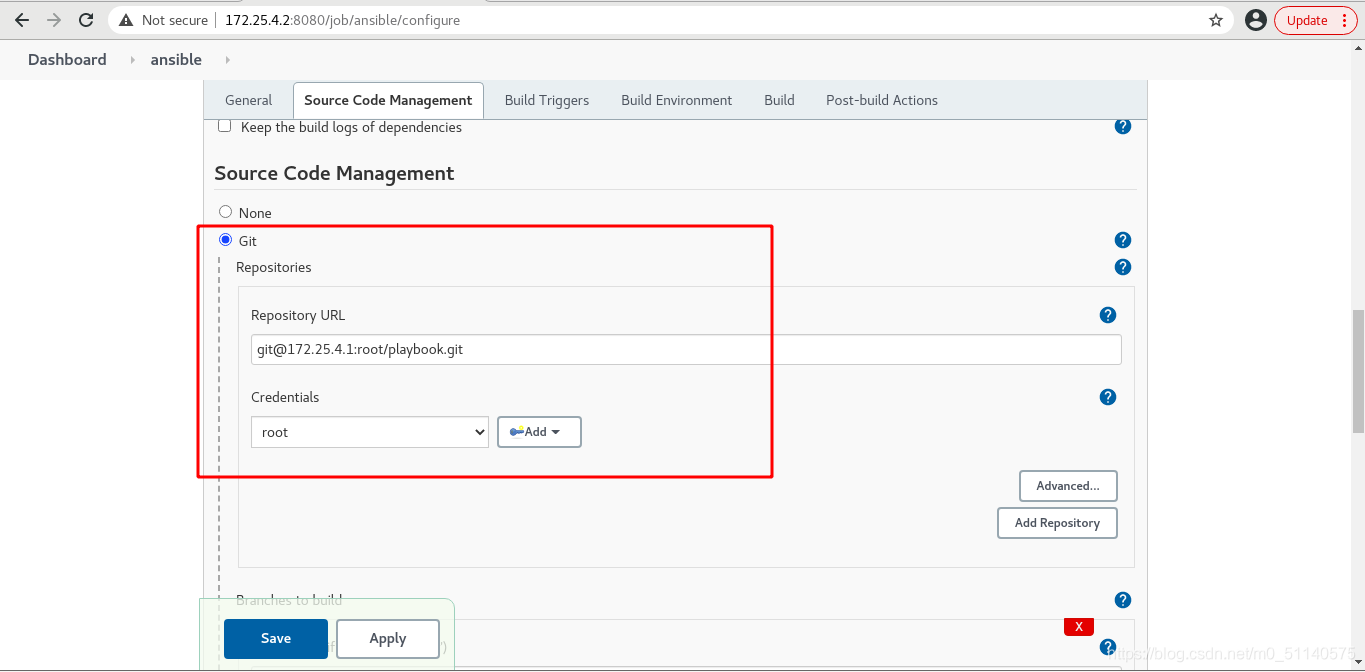
Task: Open help for Keep the build logs option
Action: click(x=1123, y=127)
